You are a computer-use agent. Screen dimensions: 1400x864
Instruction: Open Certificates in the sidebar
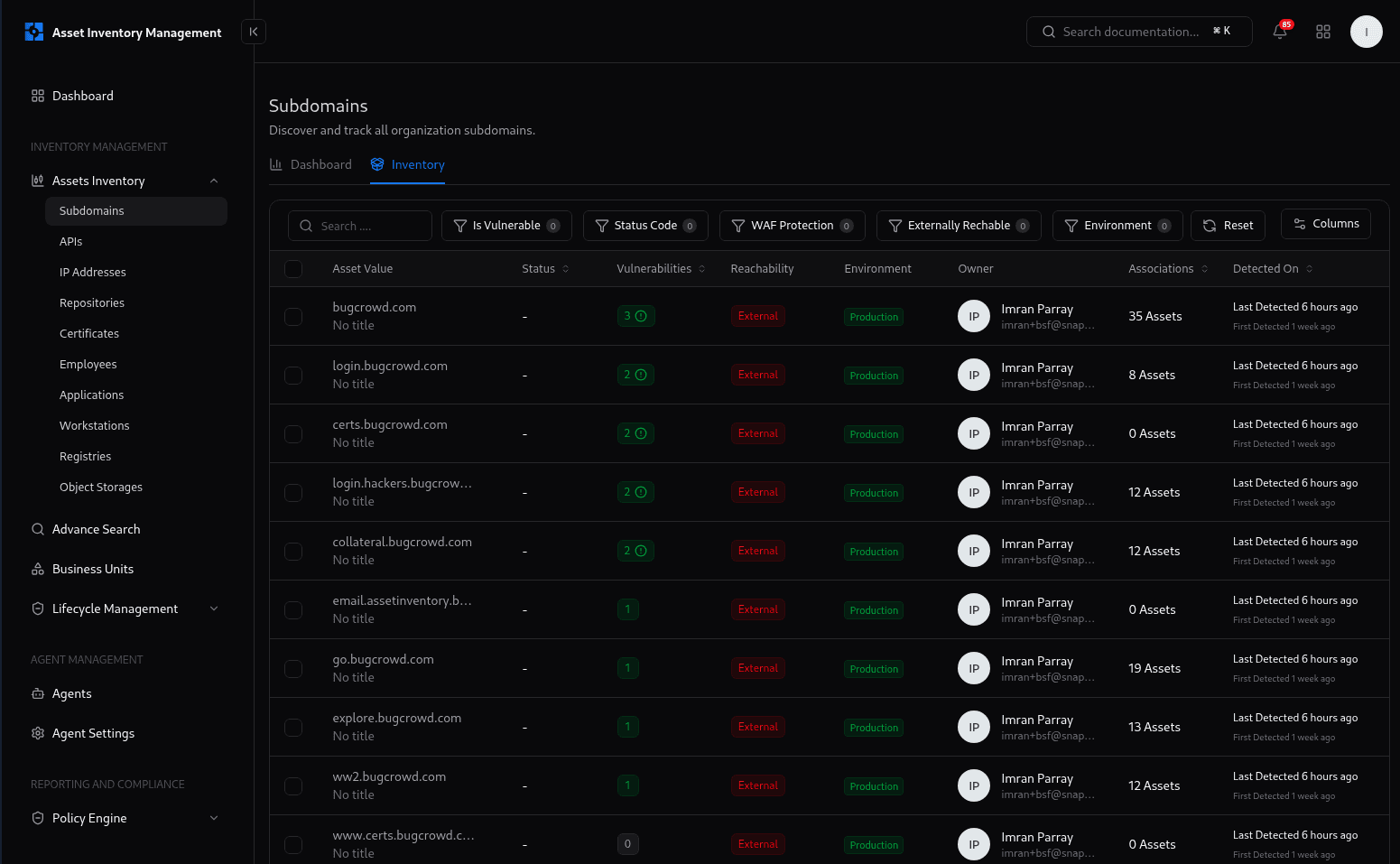coord(136,334)
